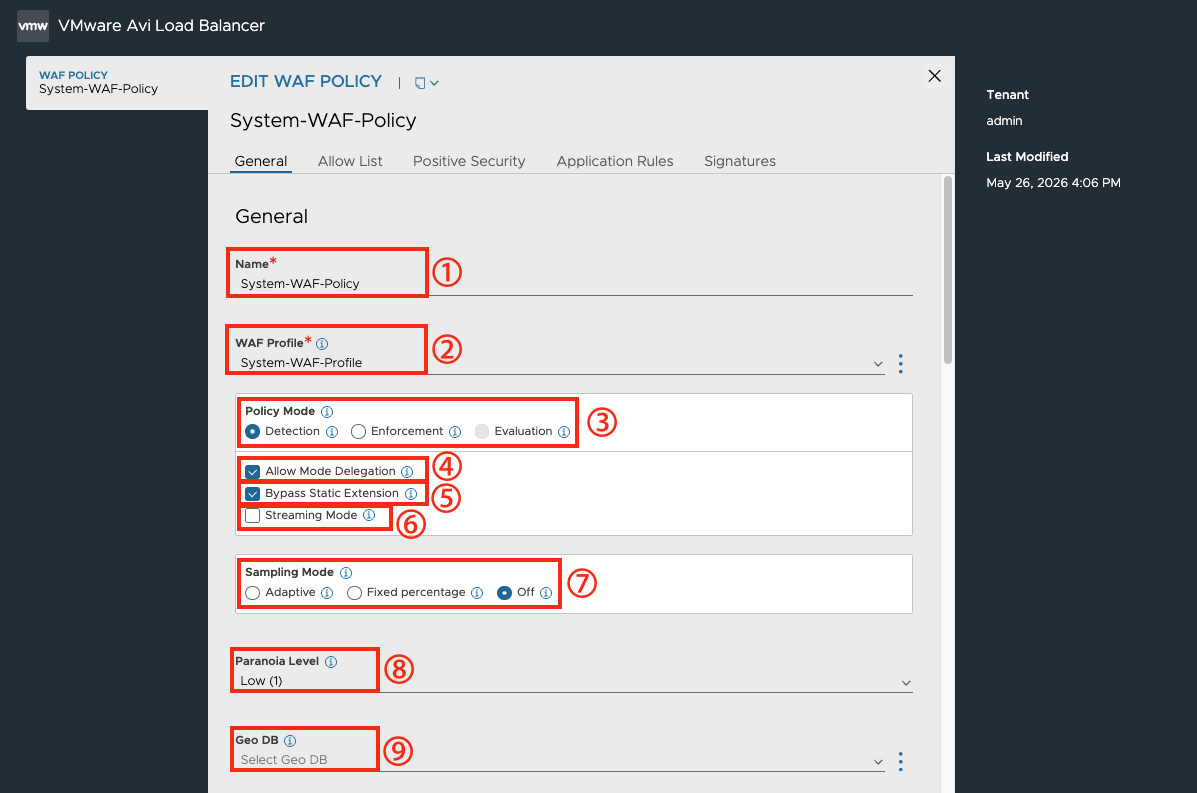1197x793 pixels.
Task: Click the info icon beside Off
Action: (546, 593)
